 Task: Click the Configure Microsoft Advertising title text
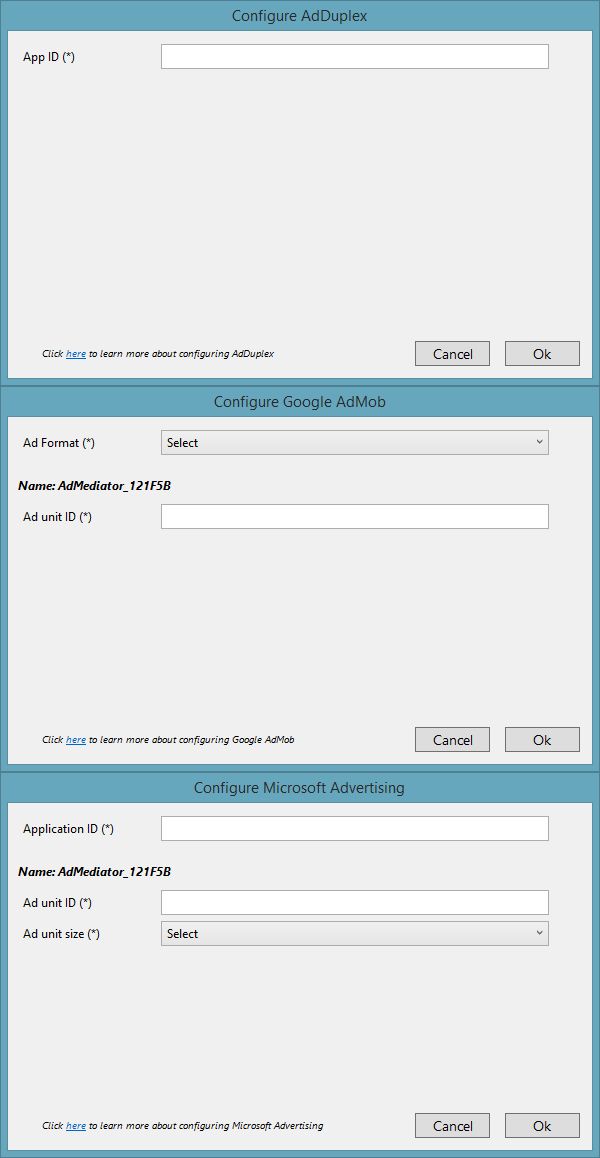click(x=299, y=788)
